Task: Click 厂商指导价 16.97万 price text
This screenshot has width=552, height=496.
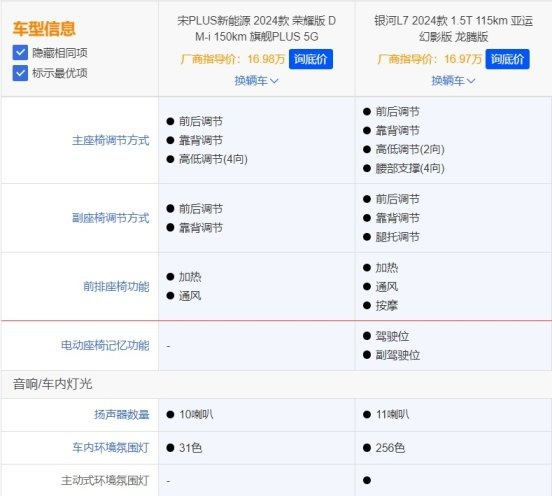Action: pyautogui.click(x=429, y=59)
